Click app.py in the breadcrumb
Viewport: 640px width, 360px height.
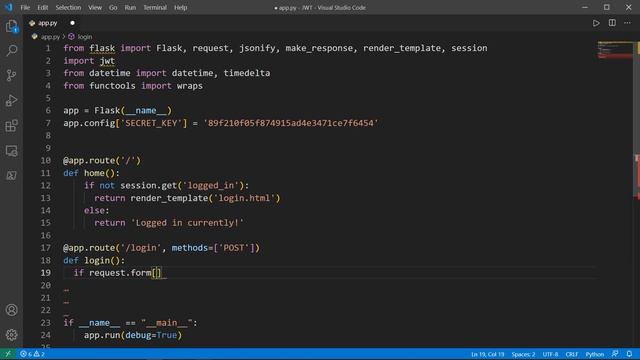pyautogui.click(x=50, y=37)
